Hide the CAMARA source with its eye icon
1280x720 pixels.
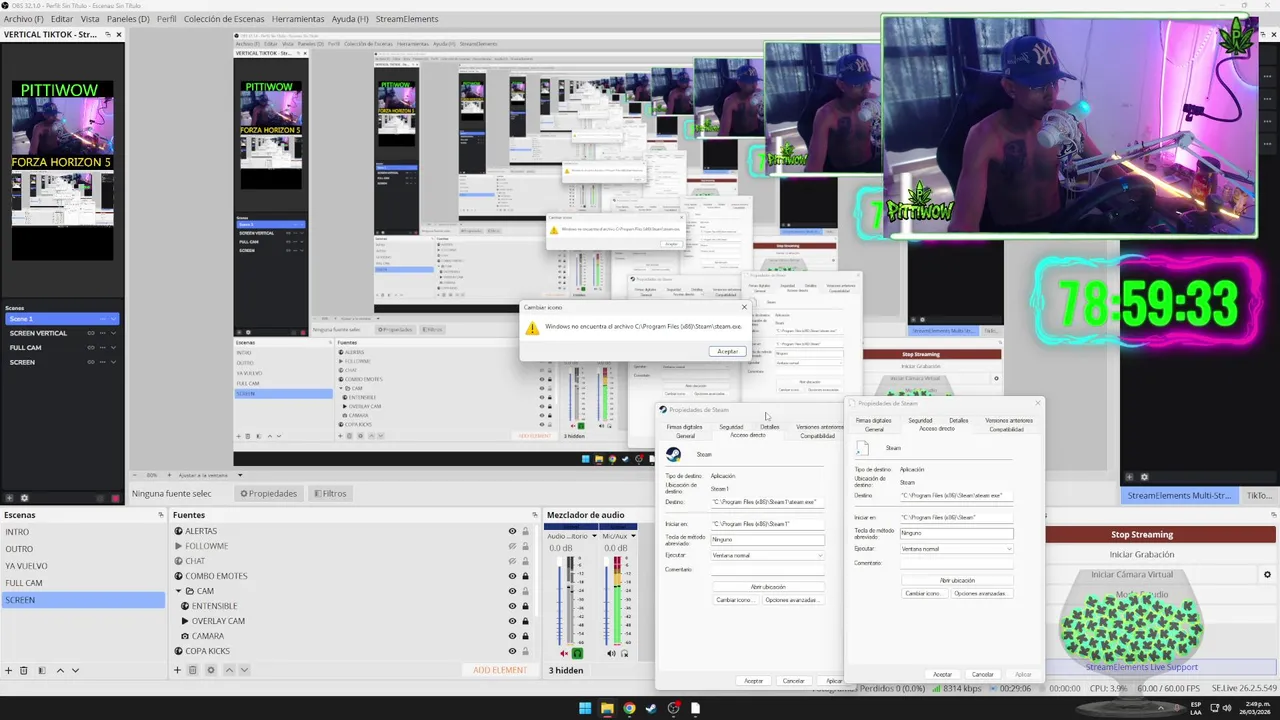(x=512, y=636)
